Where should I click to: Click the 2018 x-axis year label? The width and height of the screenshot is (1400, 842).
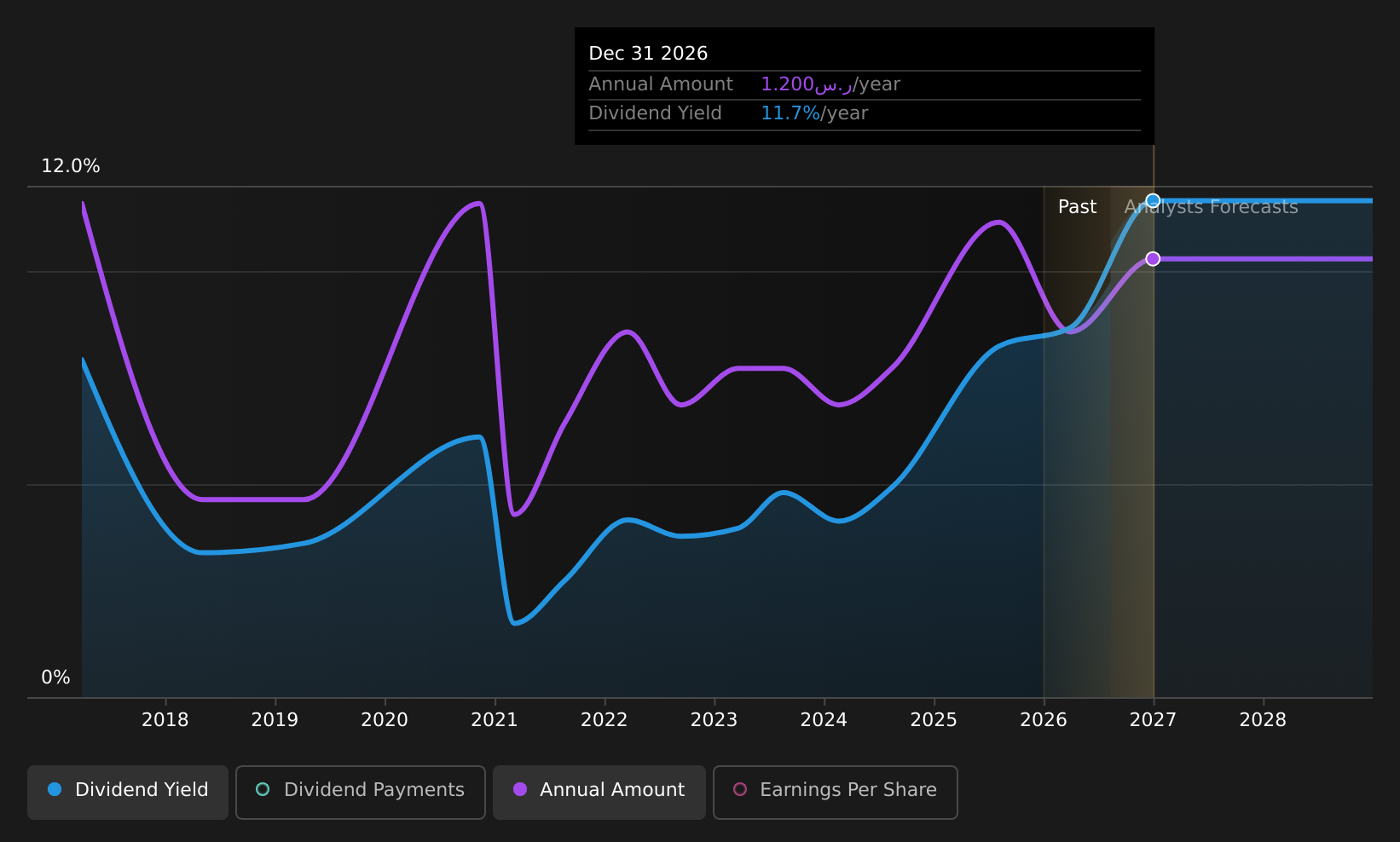tap(165, 720)
